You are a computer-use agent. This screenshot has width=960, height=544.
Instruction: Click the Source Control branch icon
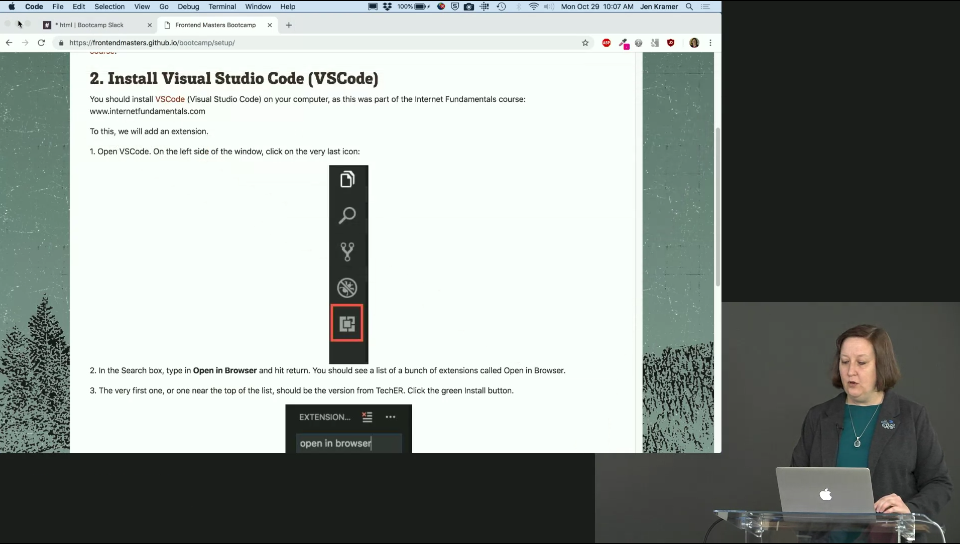[347, 251]
